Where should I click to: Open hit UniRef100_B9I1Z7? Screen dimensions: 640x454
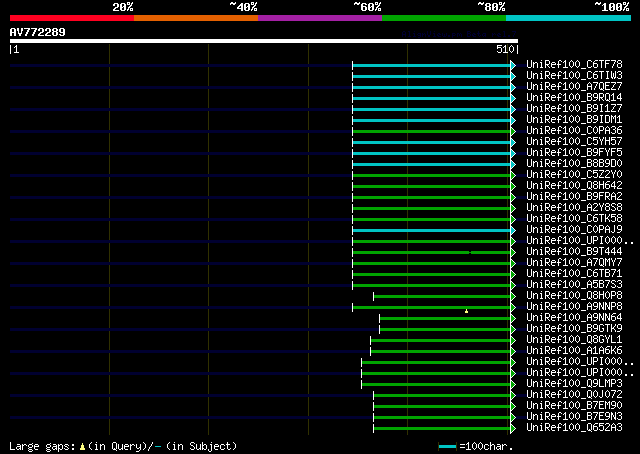574,109
